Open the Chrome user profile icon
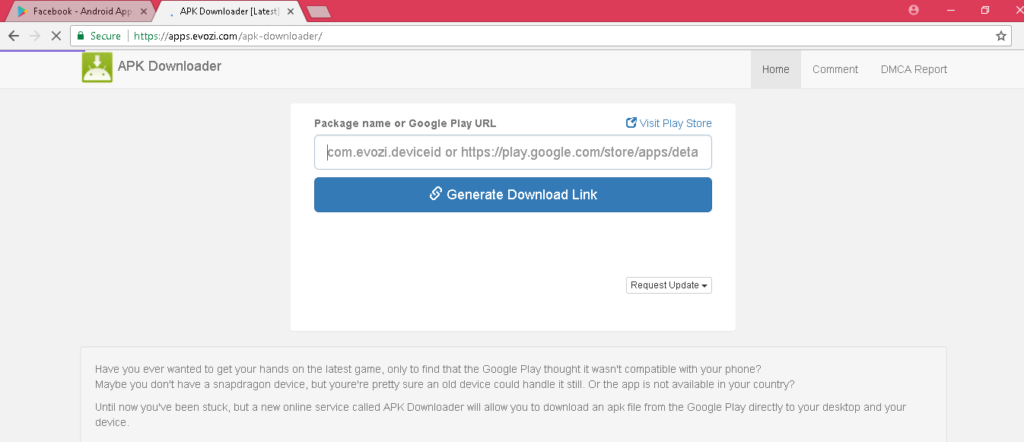 [x=913, y=10]
